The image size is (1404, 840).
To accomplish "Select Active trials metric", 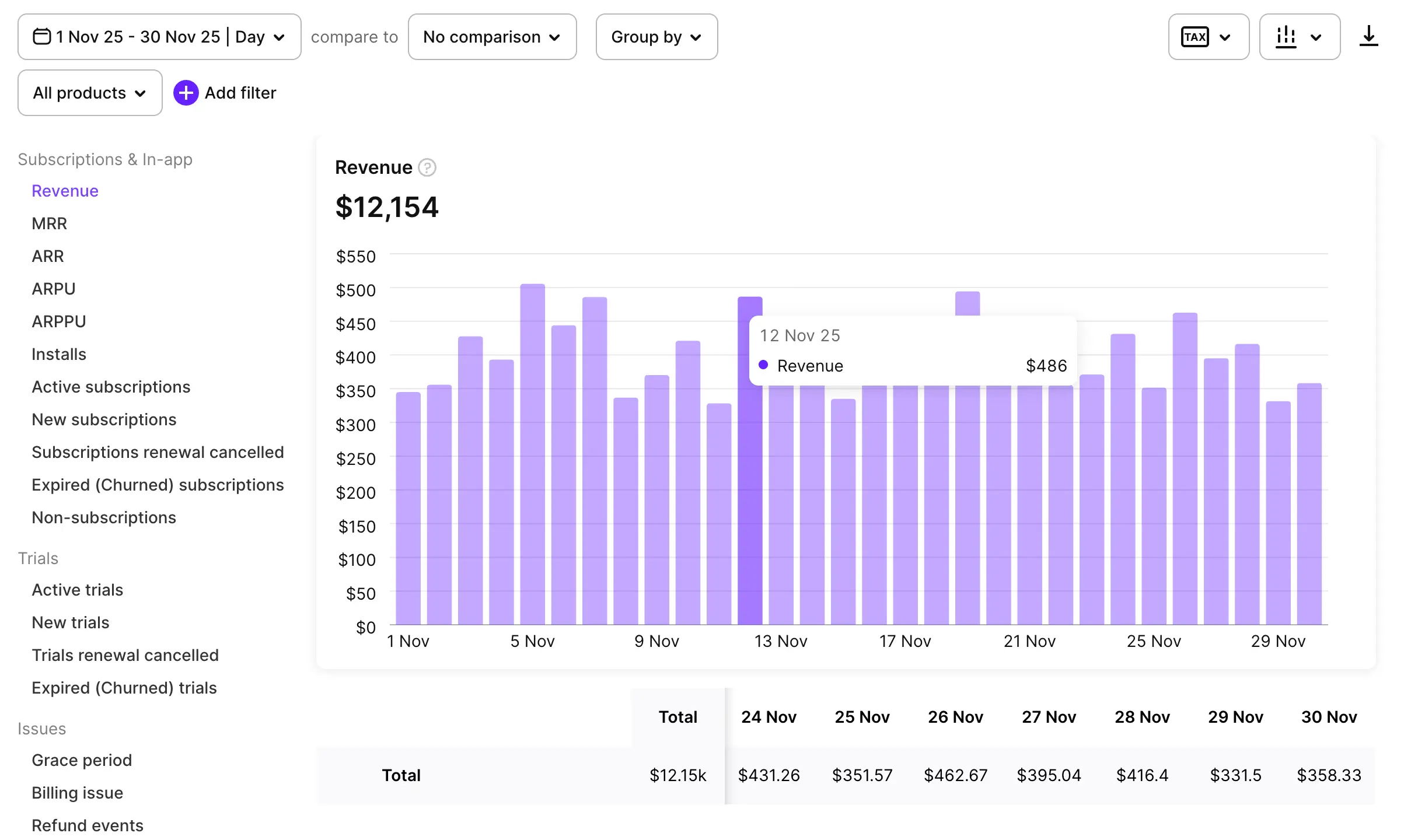I will click(77, 590).
